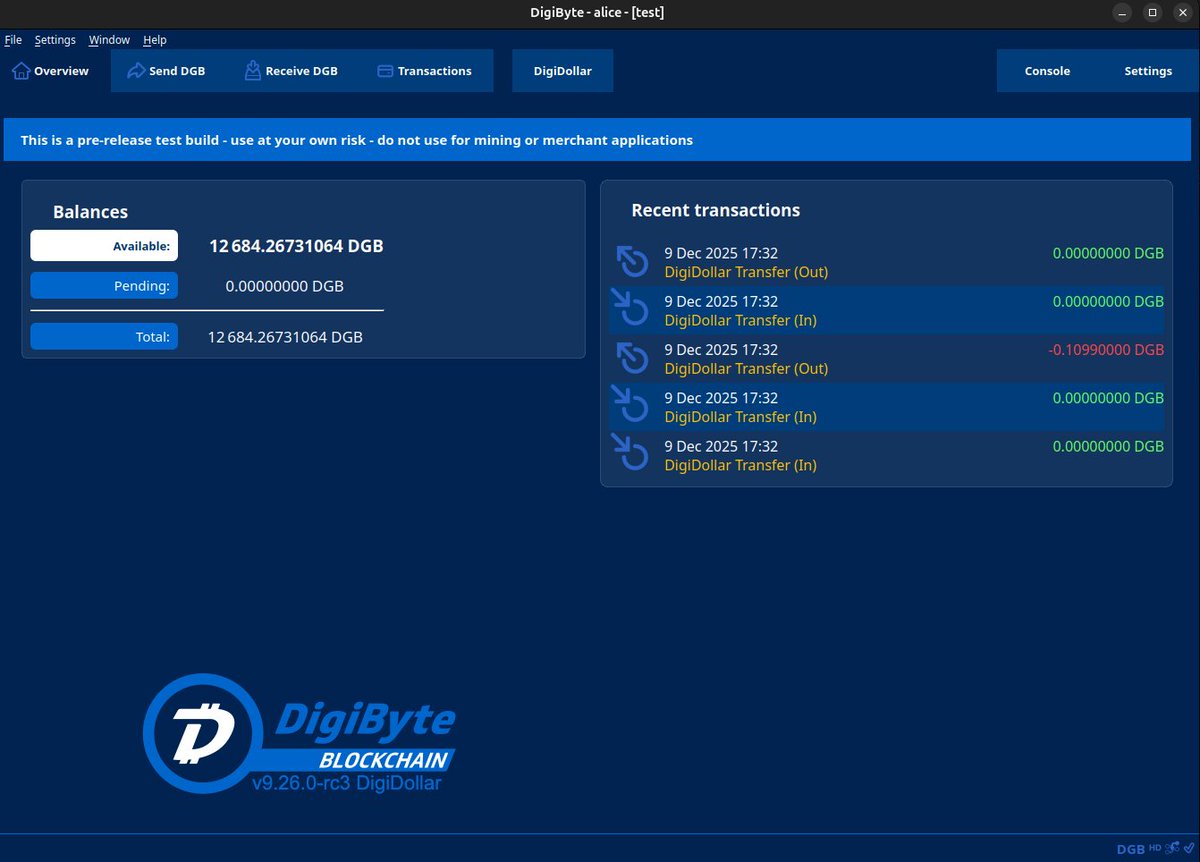Minimize the DigiByte window
1200x862 pixels.
tap(1123, 12)
